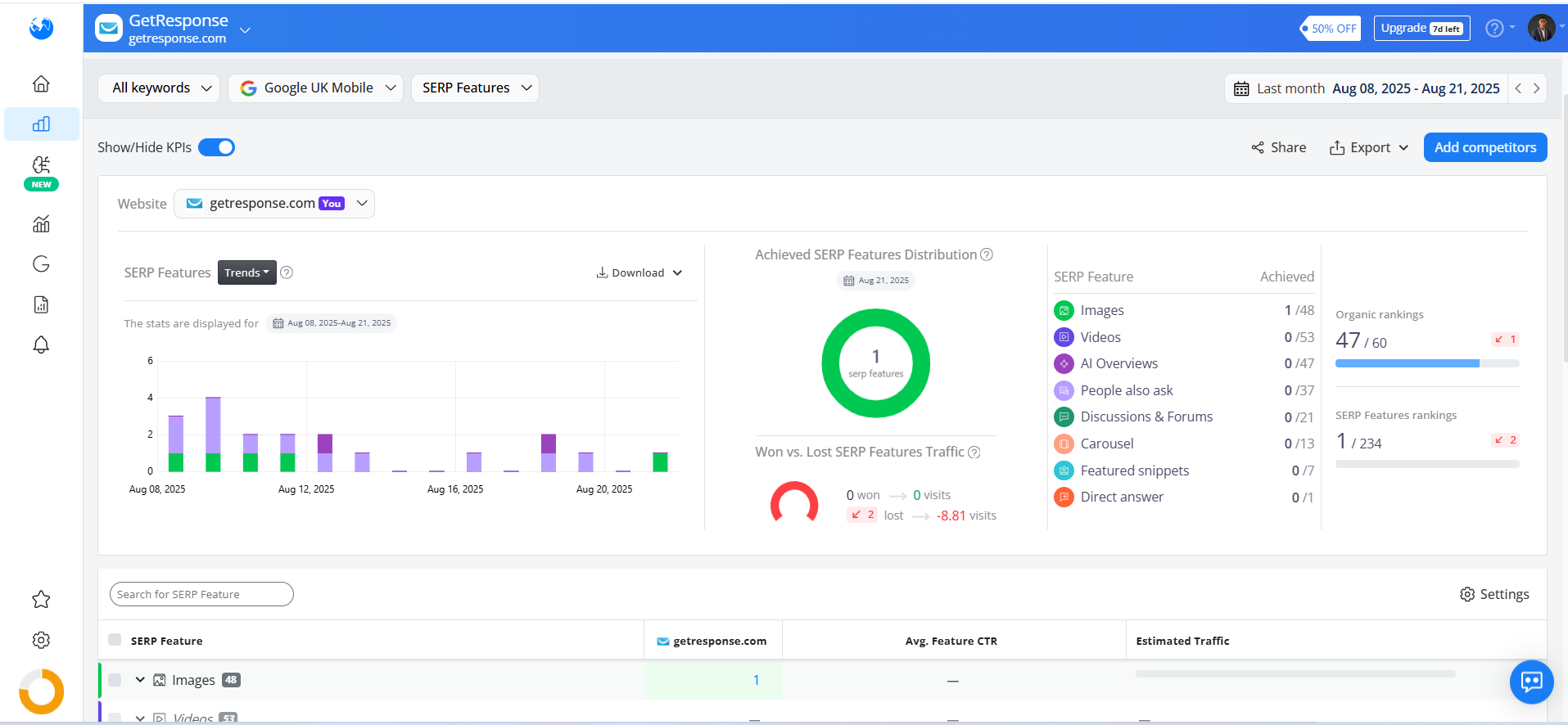
Task: Open the SERP Features dropdown filter
Action: [475, 88]
